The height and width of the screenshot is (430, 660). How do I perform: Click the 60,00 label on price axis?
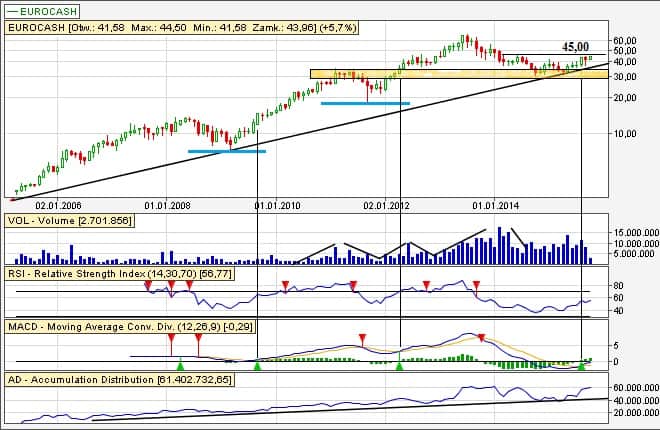[624, 41]
